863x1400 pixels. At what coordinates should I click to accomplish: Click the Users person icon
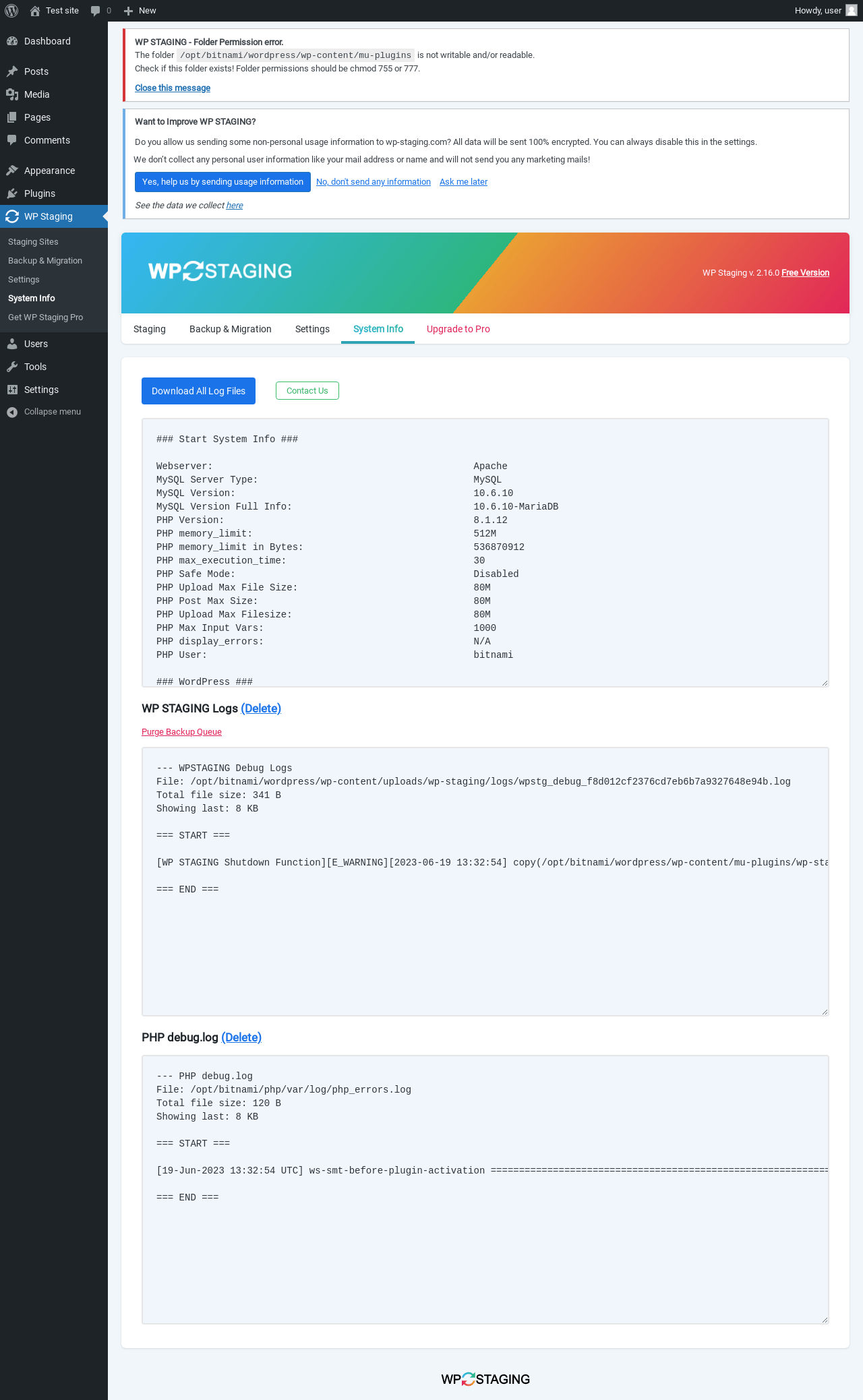[x=12, y=344]
